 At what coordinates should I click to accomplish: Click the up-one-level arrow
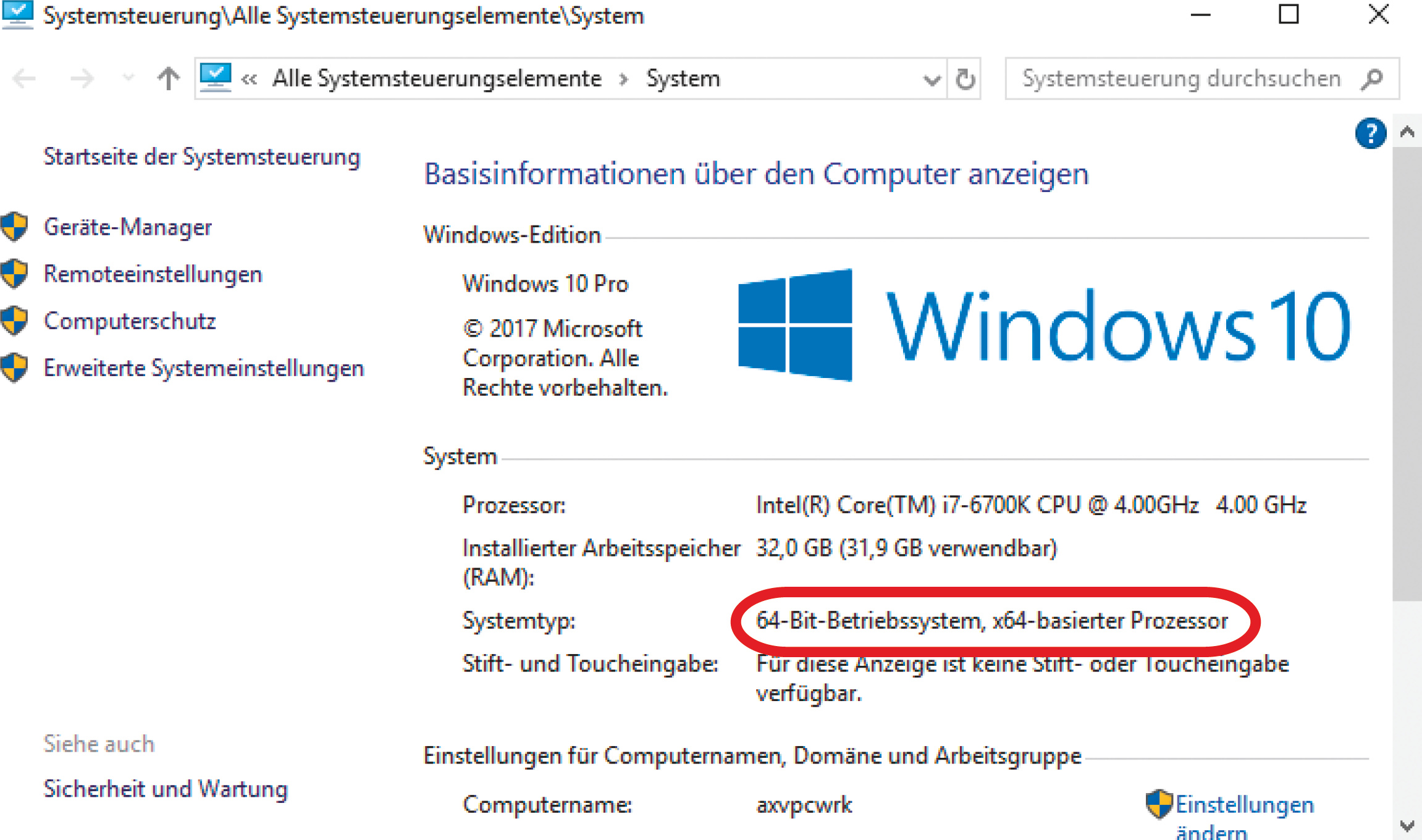(168, 79)
